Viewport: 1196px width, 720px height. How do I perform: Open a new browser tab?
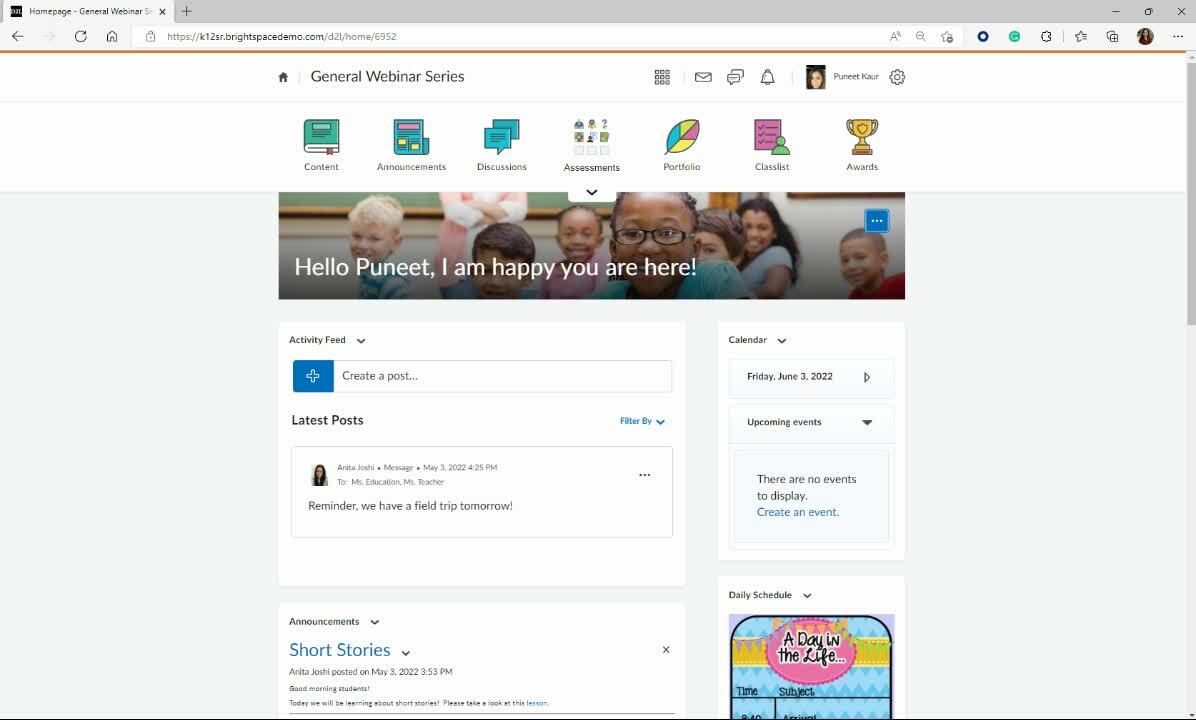(186, 11)
